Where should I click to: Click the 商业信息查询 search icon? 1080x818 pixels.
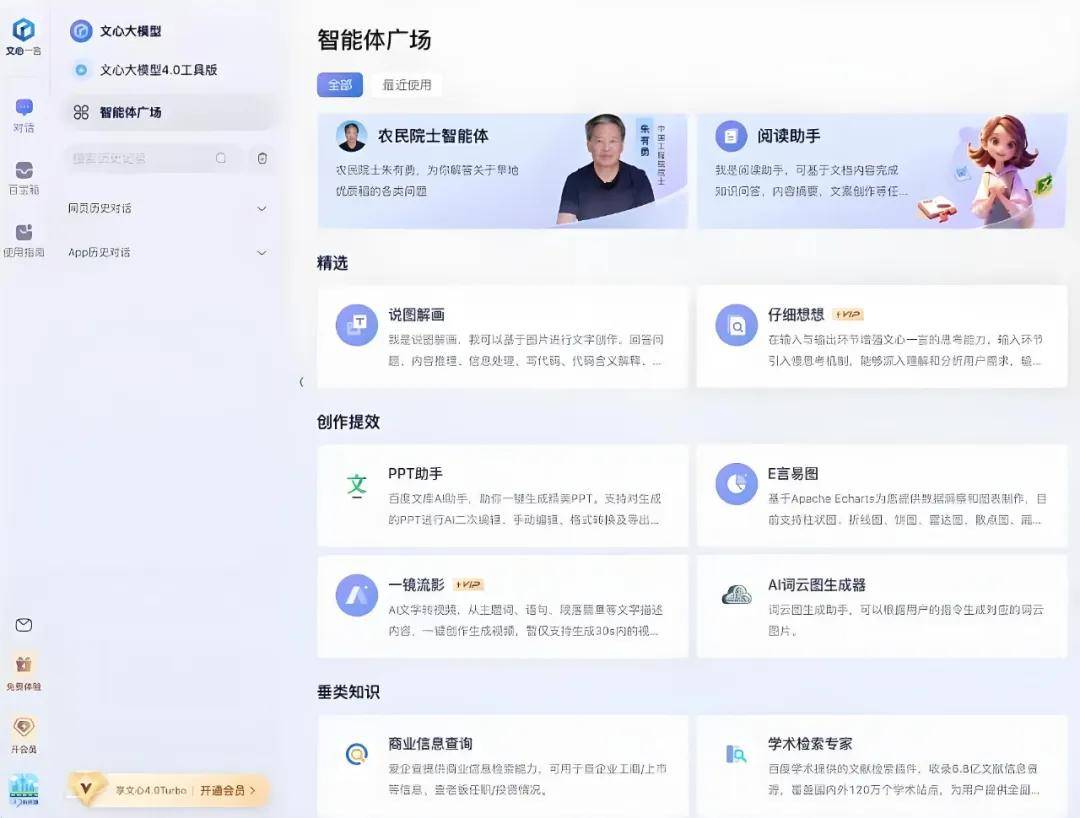point(356,754)
